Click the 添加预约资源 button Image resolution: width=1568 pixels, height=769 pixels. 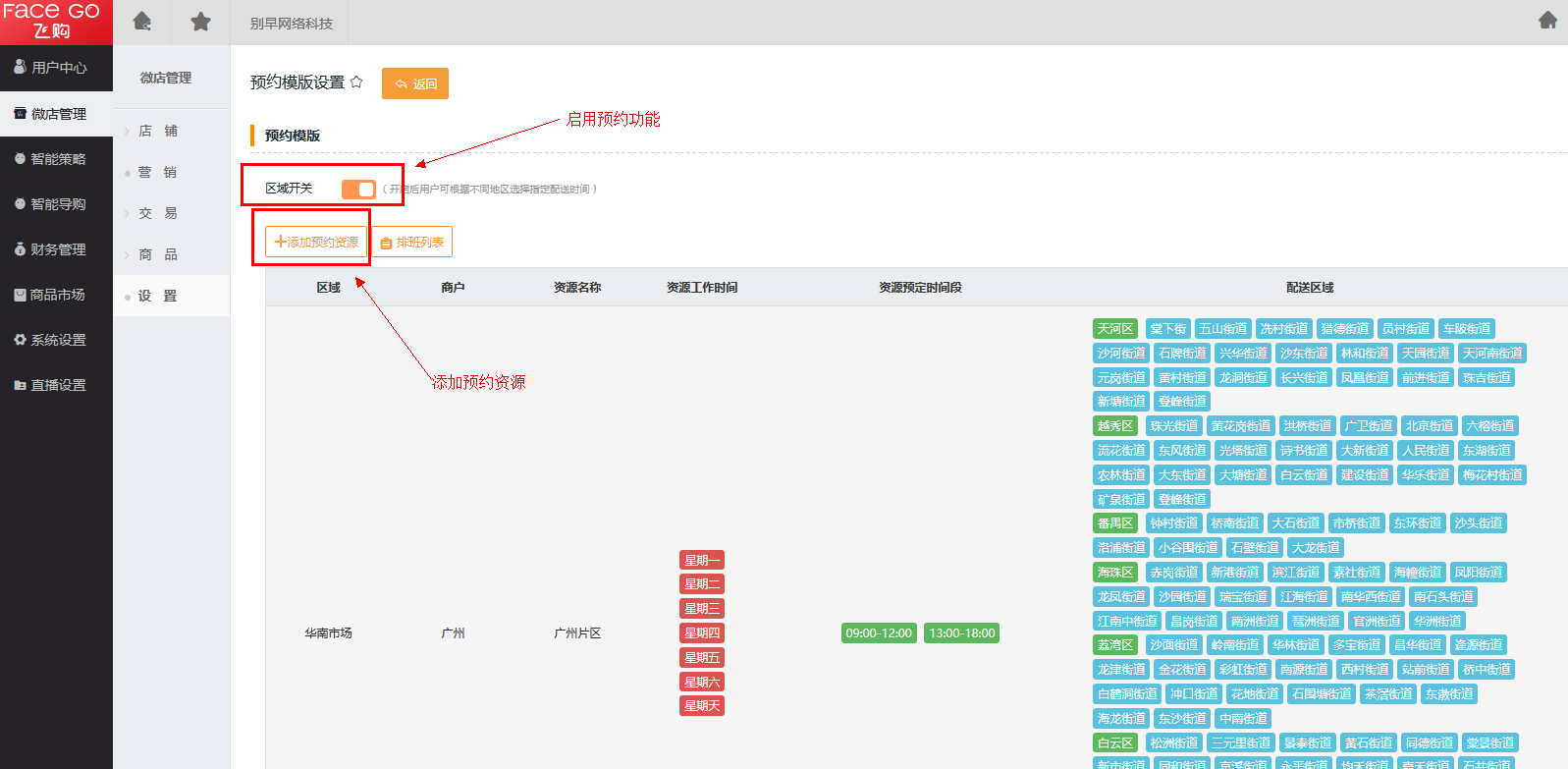tap(316, 242)
